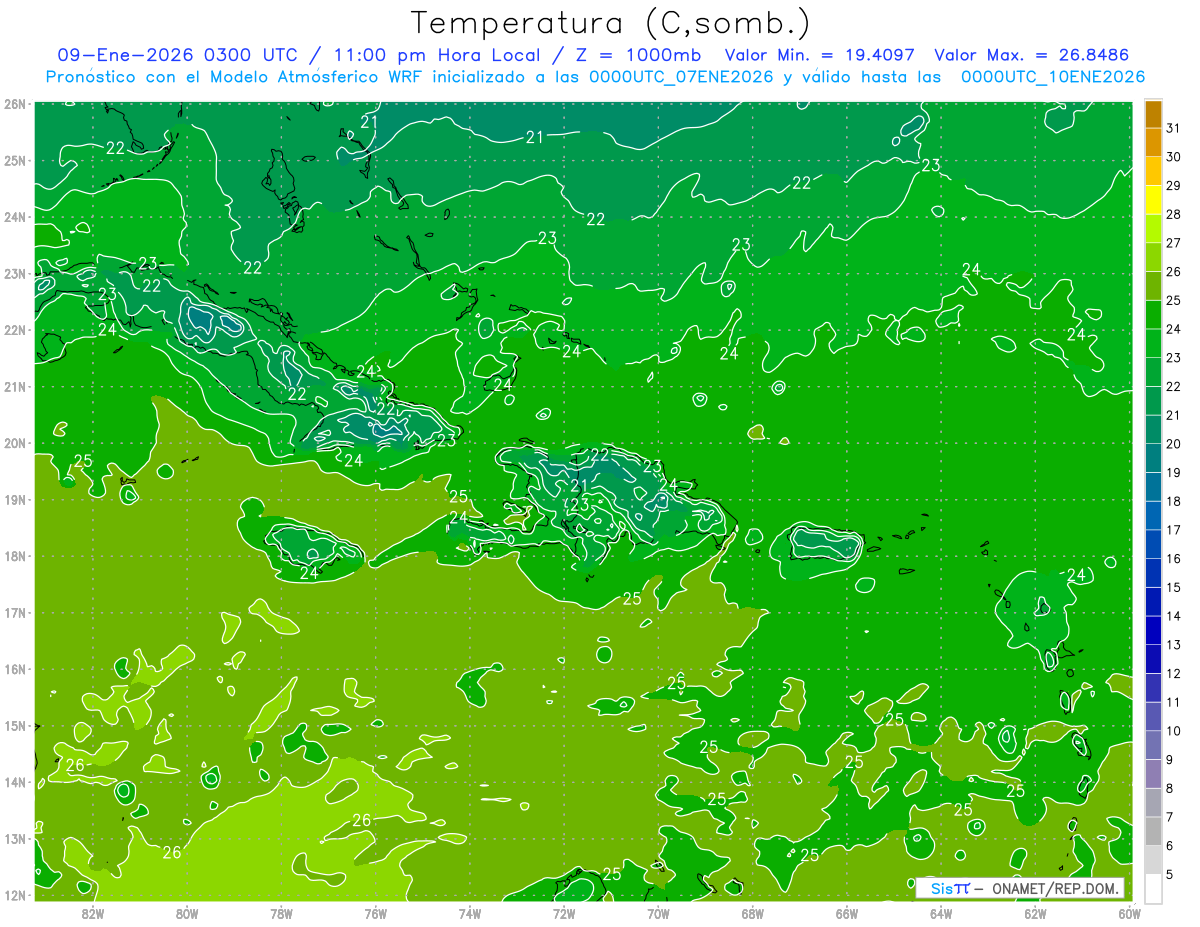Click the "Temperatura (C,somb.)" map title
Screen dimensions: 1200x927
(611, 23)
